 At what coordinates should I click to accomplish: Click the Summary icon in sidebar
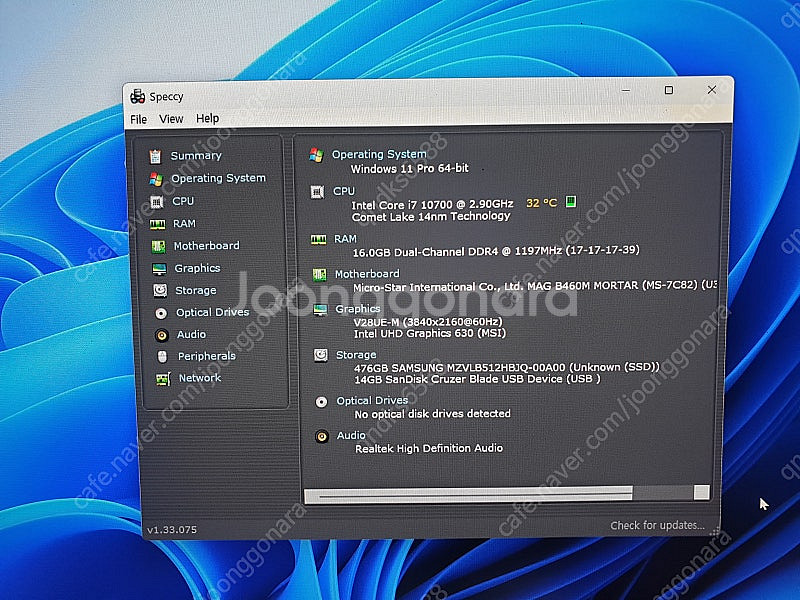(x=155, y=156)
